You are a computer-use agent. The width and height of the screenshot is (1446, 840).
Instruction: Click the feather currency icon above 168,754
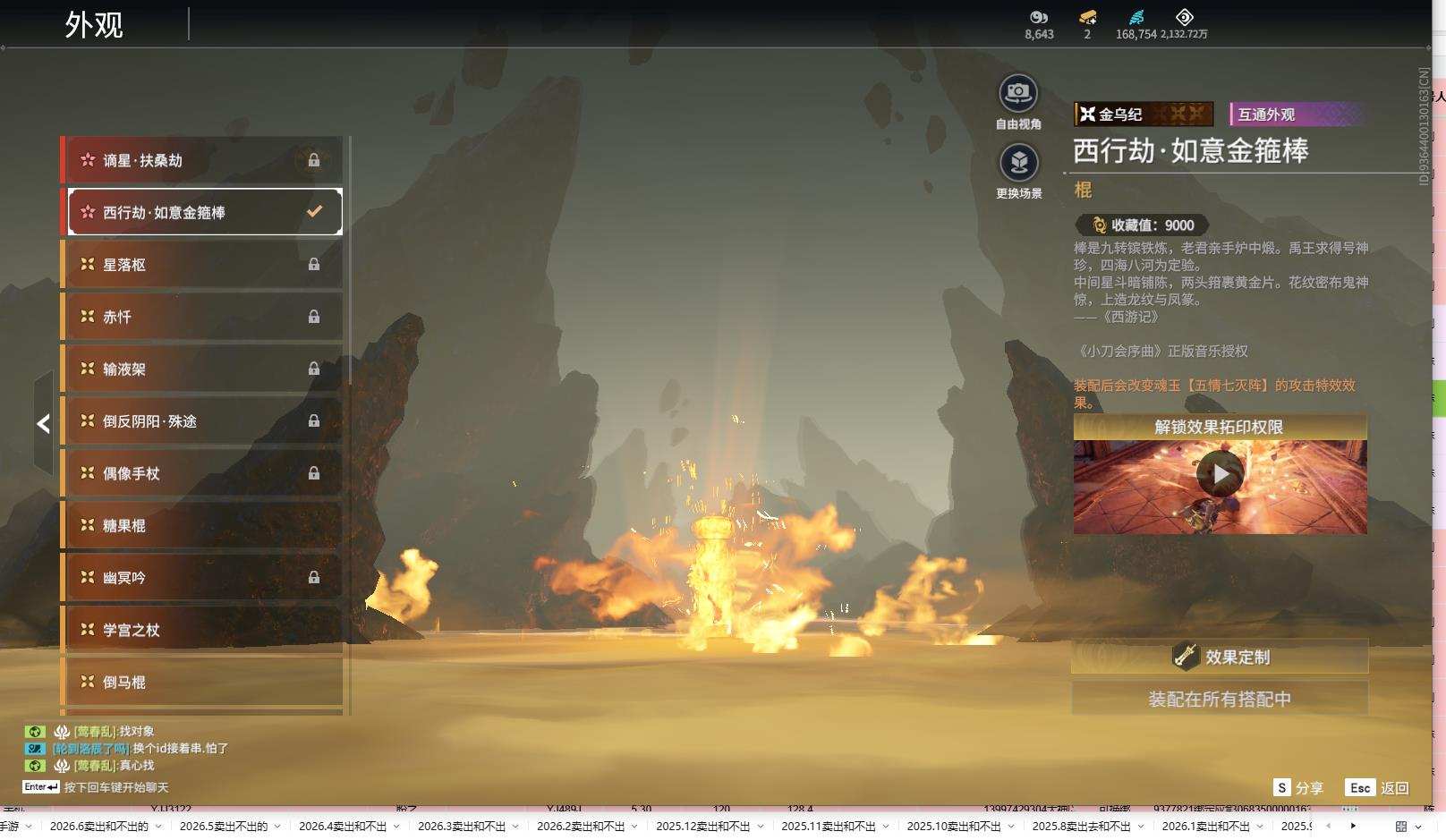tap(1136, 17)
